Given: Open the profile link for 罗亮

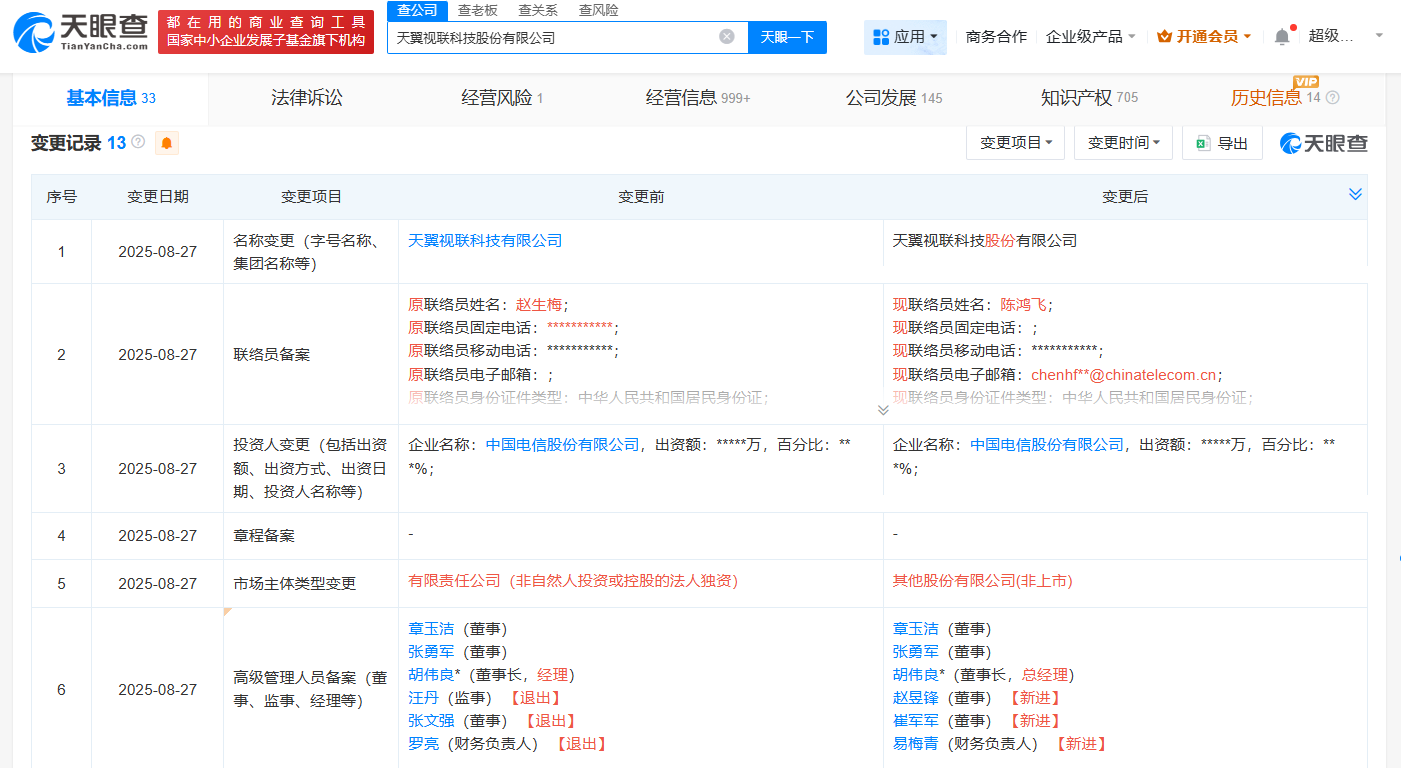Looking at the screenshot, I should (x=423, y=744).
